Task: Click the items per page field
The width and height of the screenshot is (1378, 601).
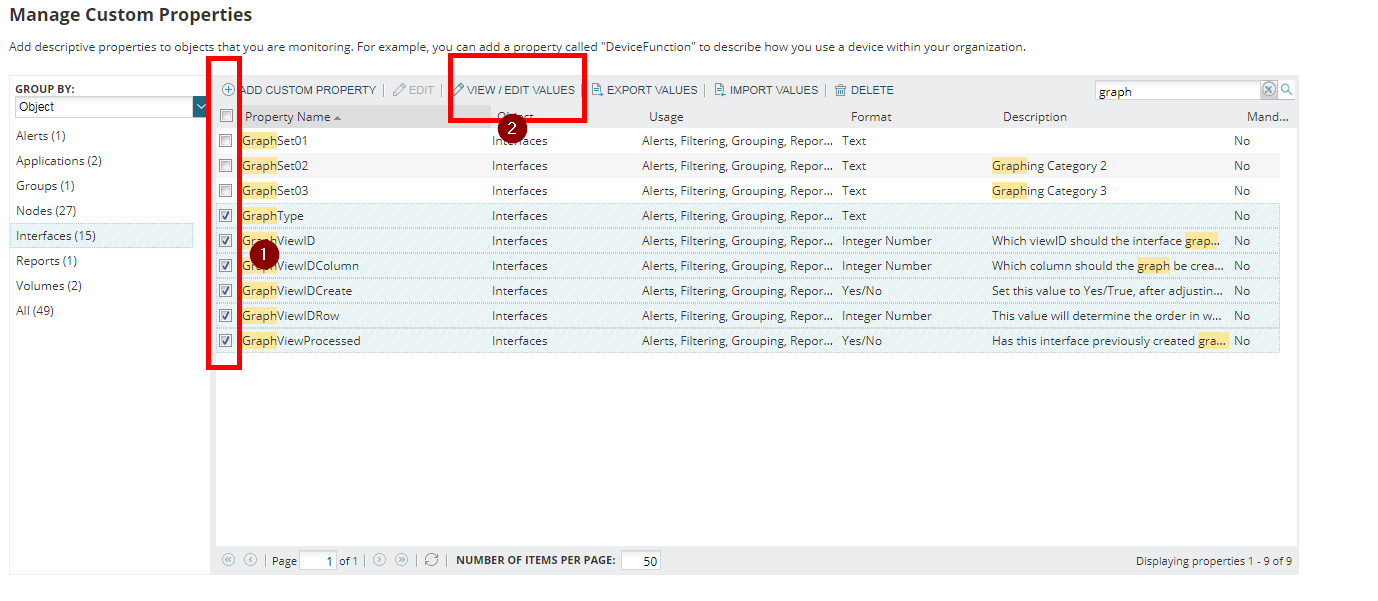Action: tap(640, 561)
